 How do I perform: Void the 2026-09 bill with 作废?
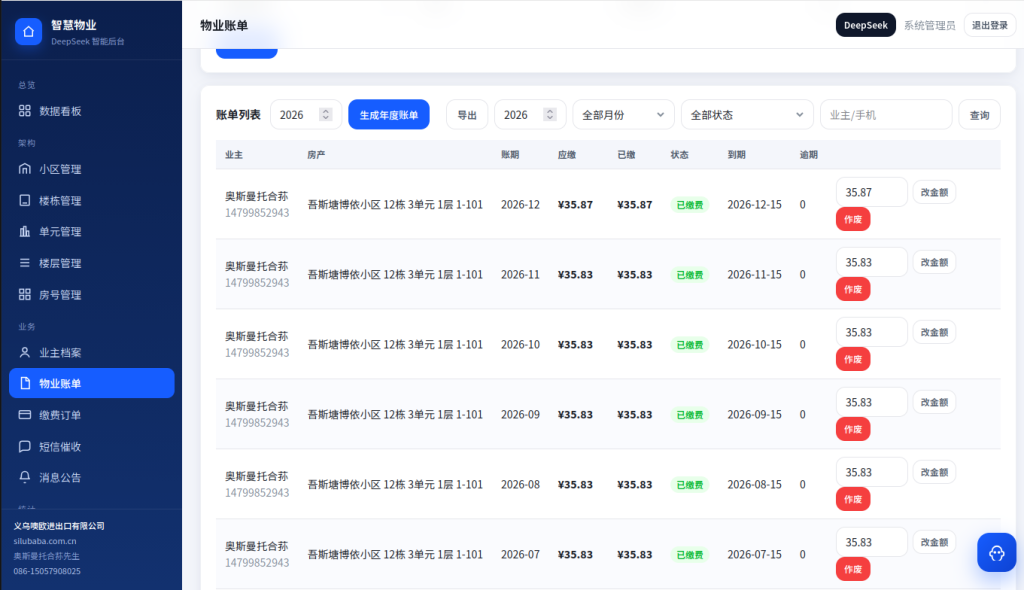click(x=853, y=429)
